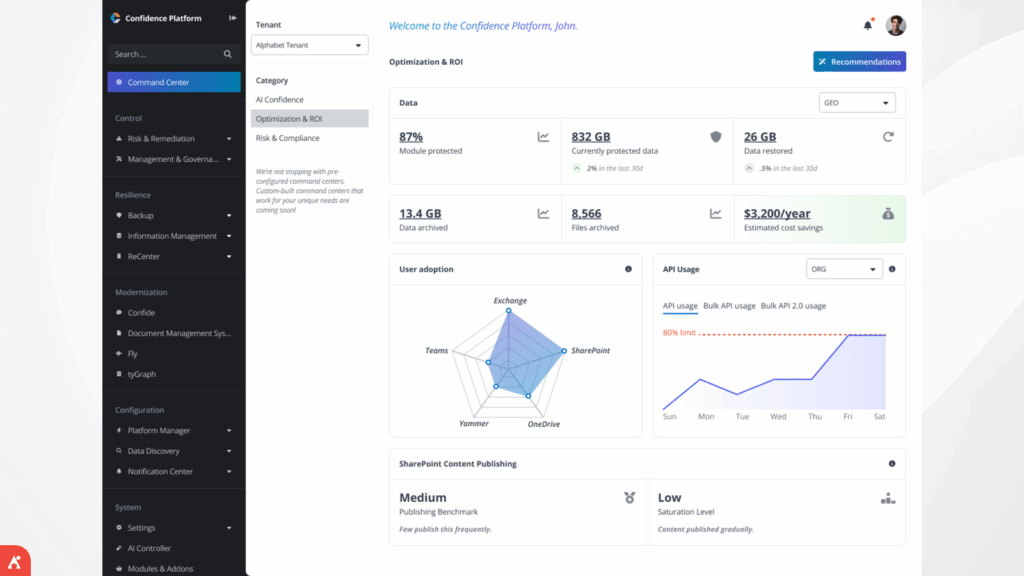Open the 87% Module protected link
This screenshot has height=576, width=1024.
point(411,136)
